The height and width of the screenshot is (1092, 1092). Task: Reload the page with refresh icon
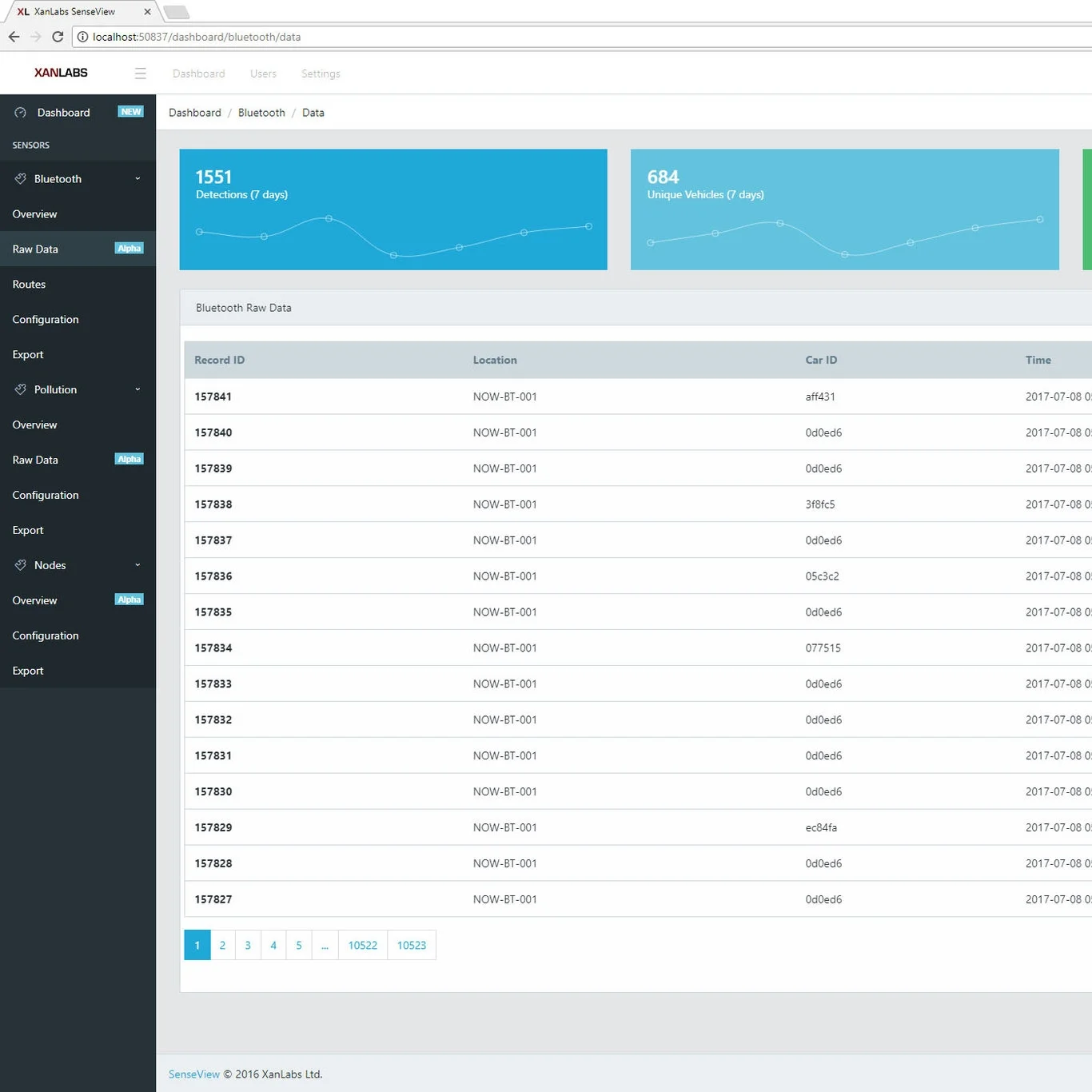tap(58, 37)
